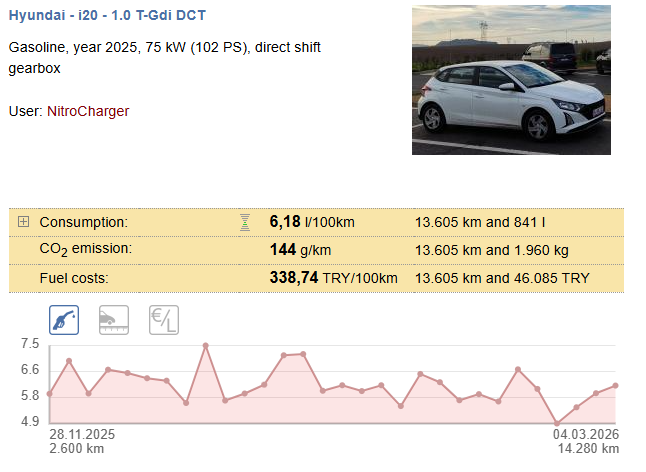Switch to the car distance chart icon

coord(113,320)
